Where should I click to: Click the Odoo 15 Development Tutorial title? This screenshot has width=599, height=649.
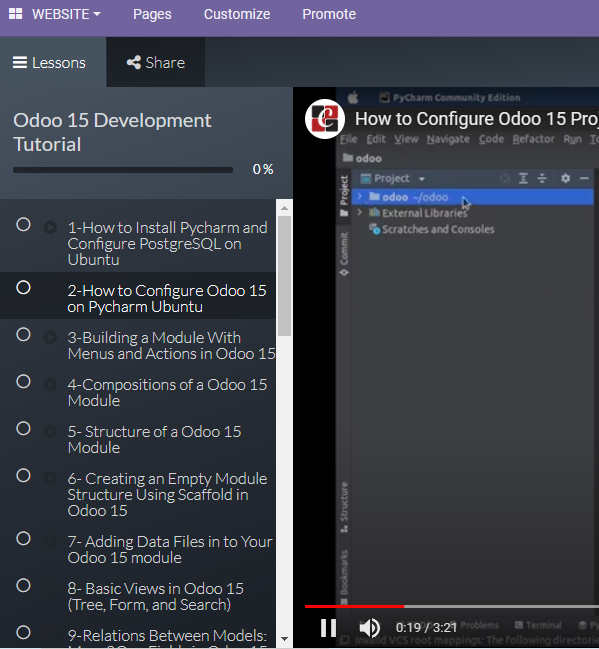[112, 132]
